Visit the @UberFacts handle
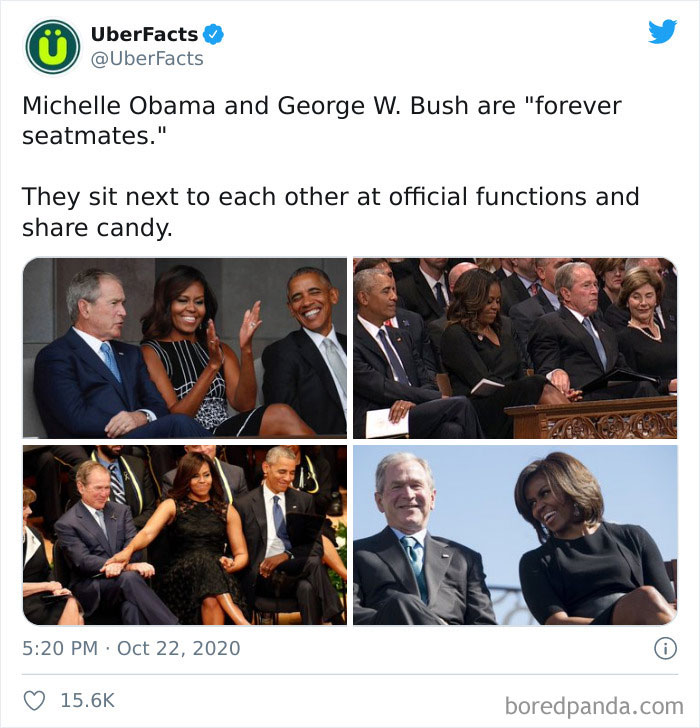The height and width of the screenshot is (728, 700). point(147,59)
